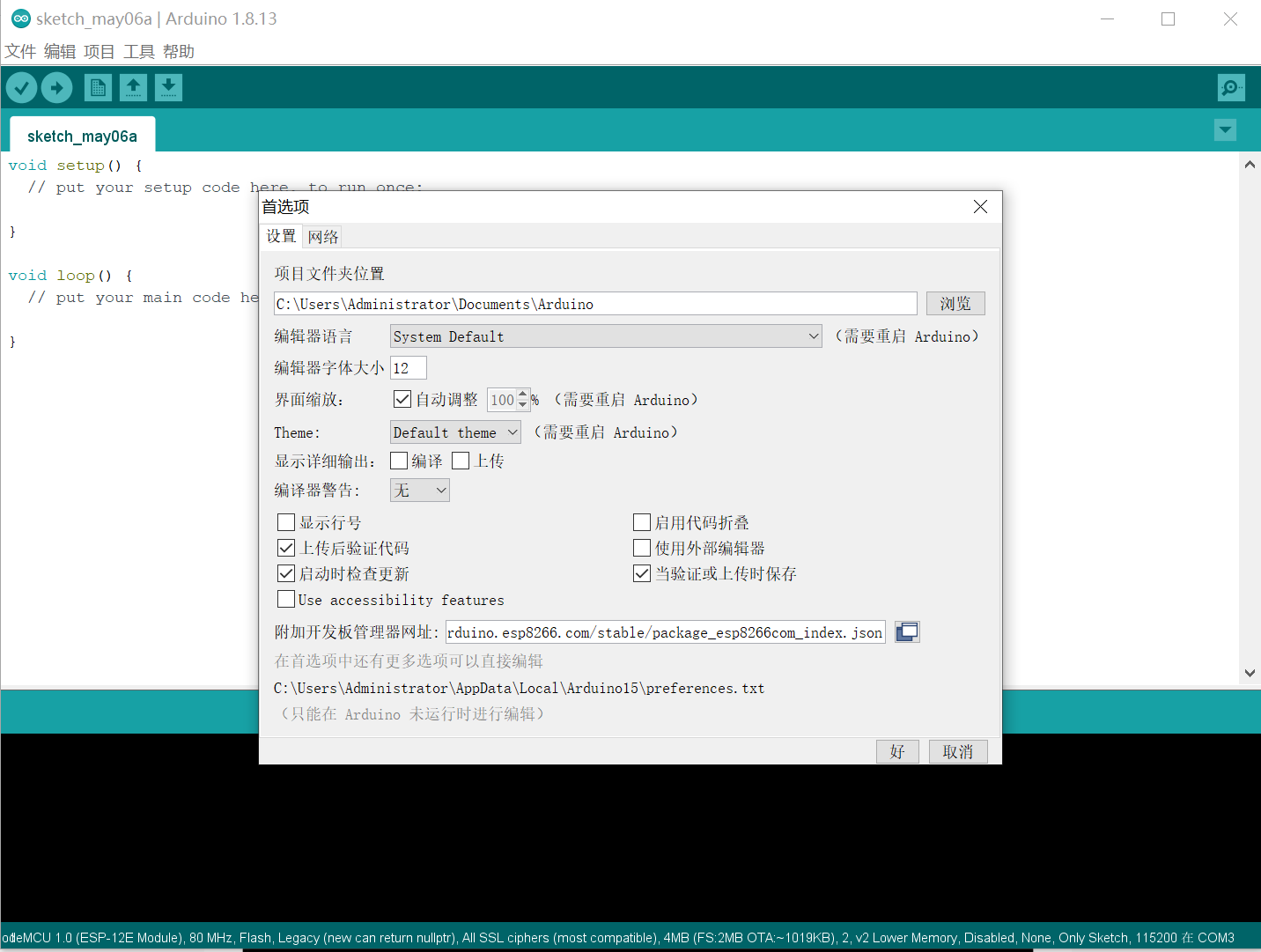The height and width of the screenshot is (952, 1261).
Task: Uncheck 当验证或上传时保存
Action: point(642,573)
